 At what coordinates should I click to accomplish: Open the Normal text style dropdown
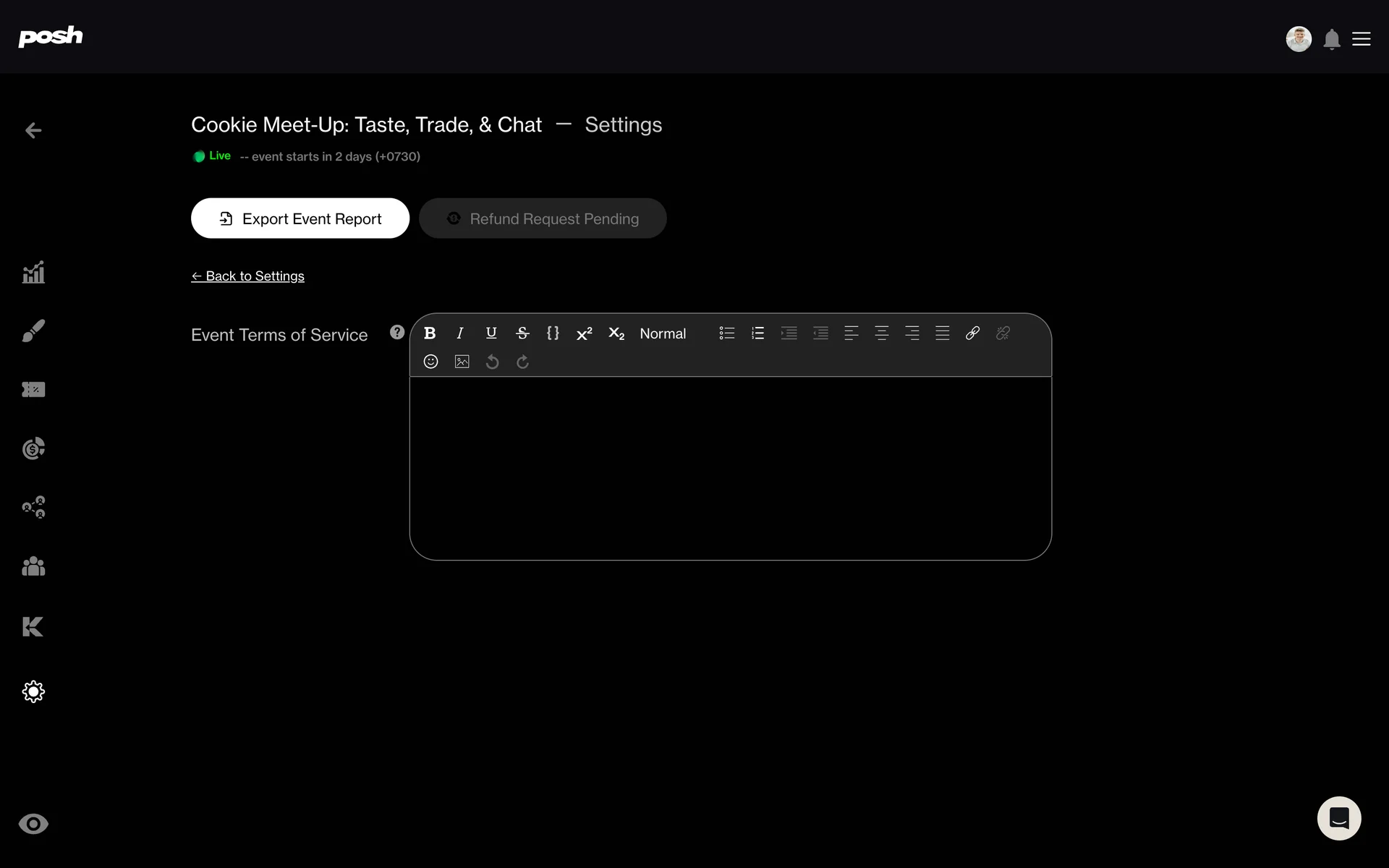663,333
